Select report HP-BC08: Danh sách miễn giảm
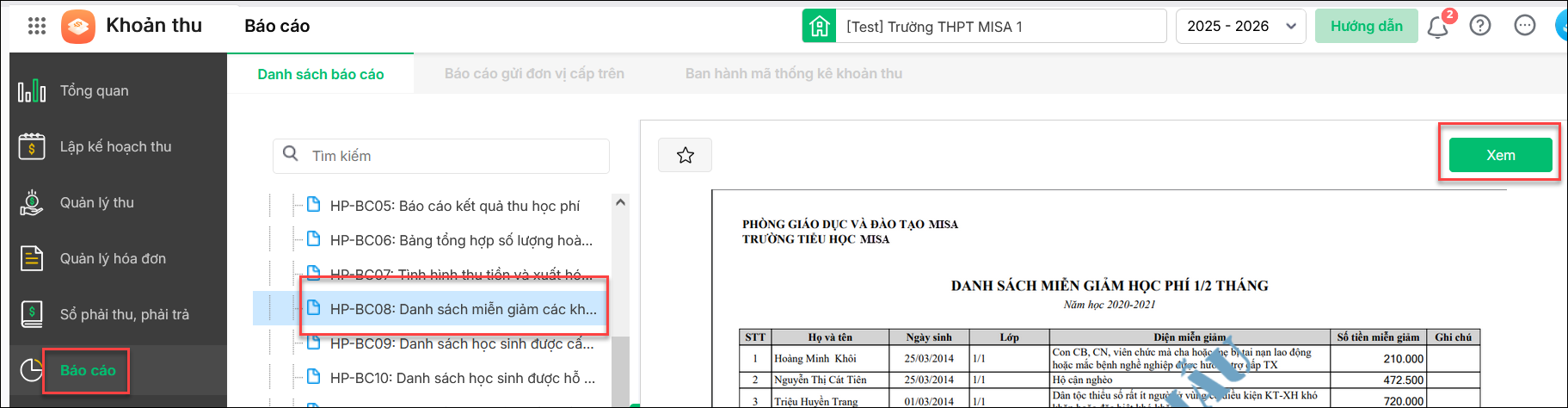Image resolution: width=1568 pixels, height=408 pixels. coord(463,309)
